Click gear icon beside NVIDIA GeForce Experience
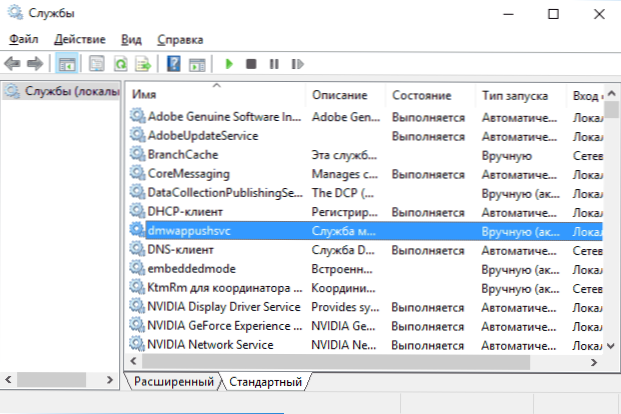This screenshot has width=621, height=414. point(137,325)
